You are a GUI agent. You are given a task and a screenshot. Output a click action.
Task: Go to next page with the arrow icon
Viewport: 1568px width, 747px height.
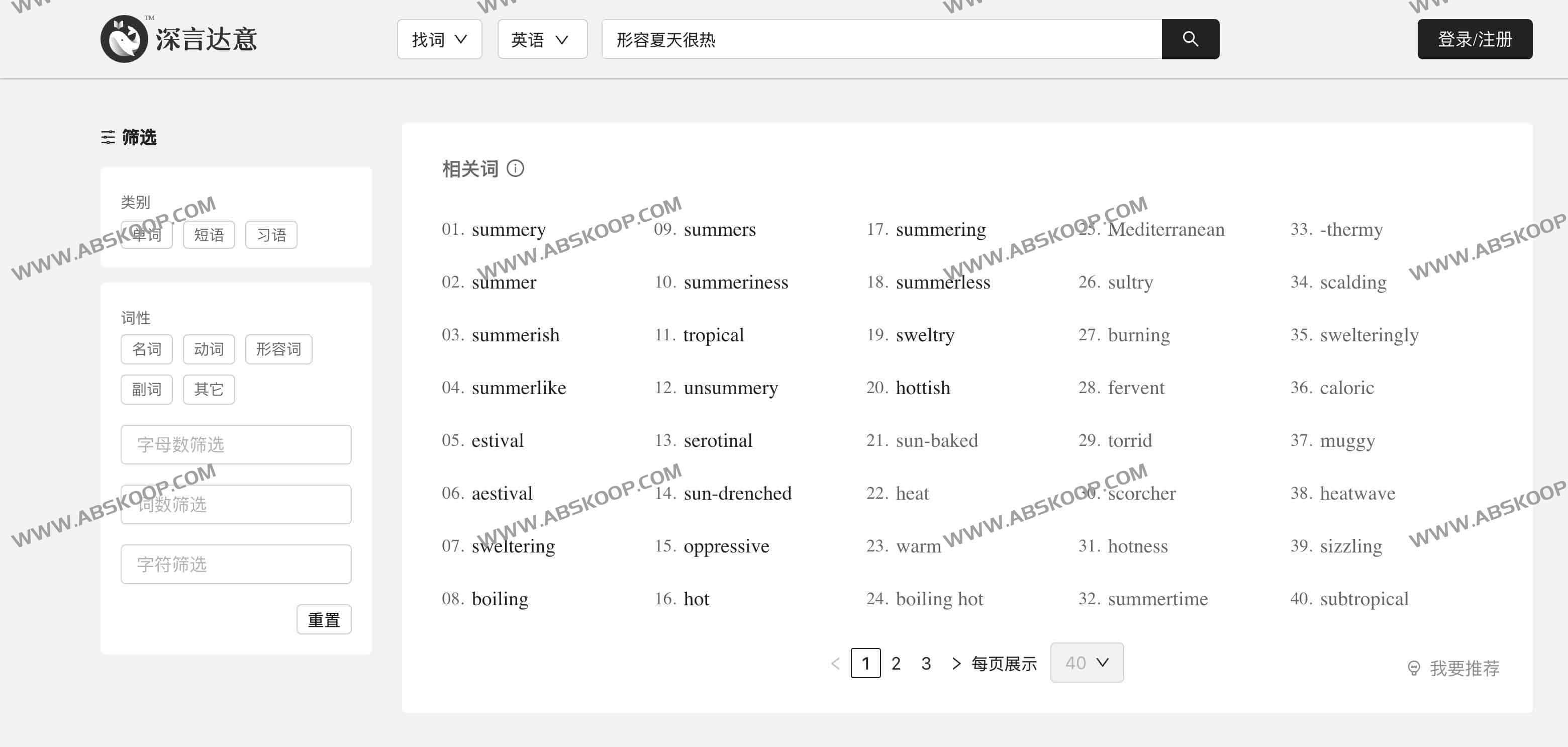coord(956,663)
